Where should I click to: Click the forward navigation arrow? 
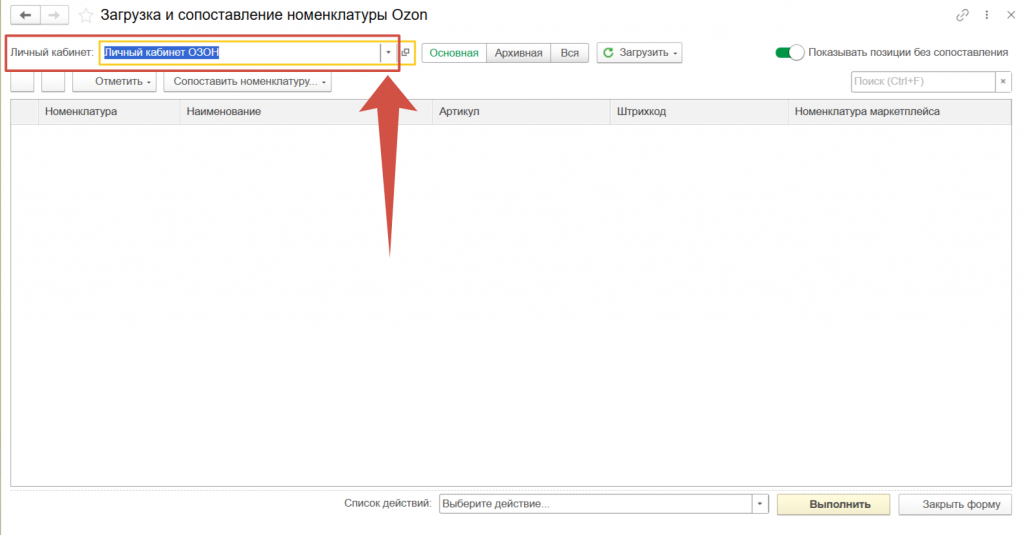click(54, 16)
